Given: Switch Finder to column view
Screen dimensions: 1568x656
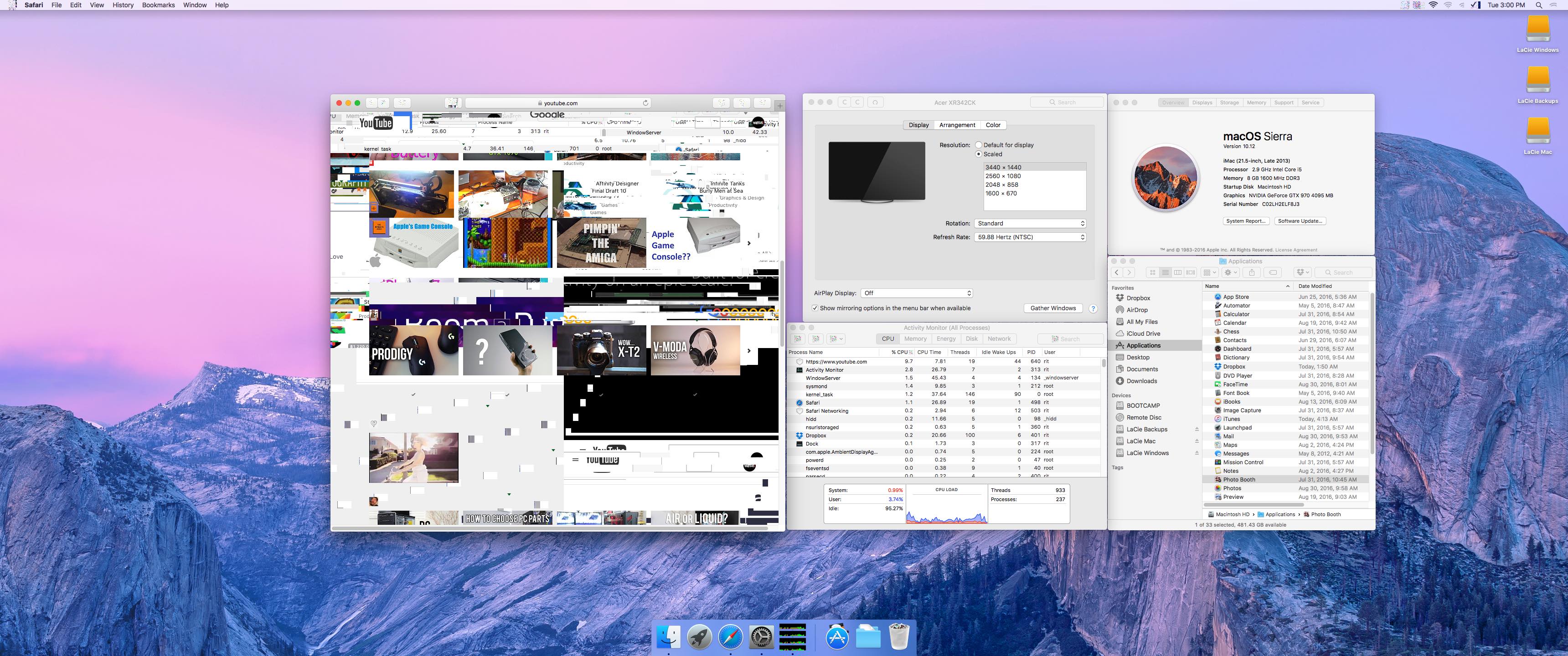Looking at the screenshot, I should (x=1178, y=272).
